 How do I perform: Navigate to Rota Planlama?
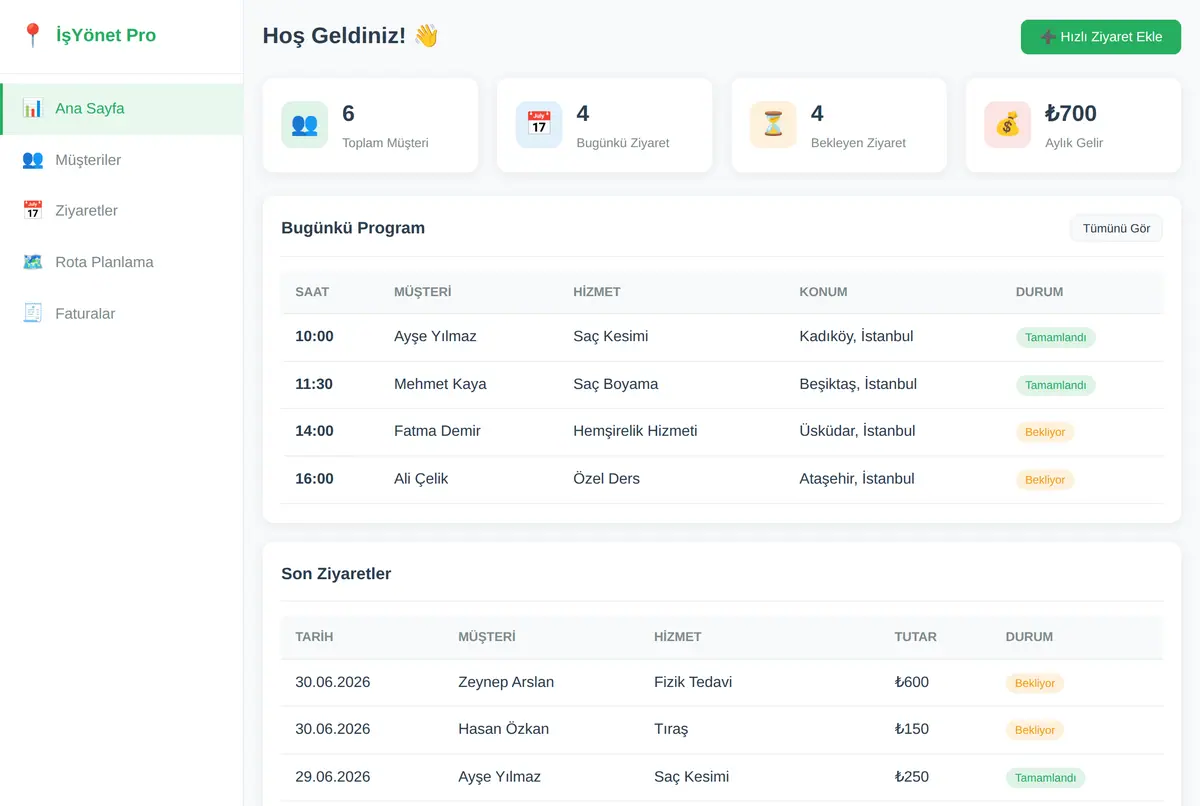[x=122, y=262]
